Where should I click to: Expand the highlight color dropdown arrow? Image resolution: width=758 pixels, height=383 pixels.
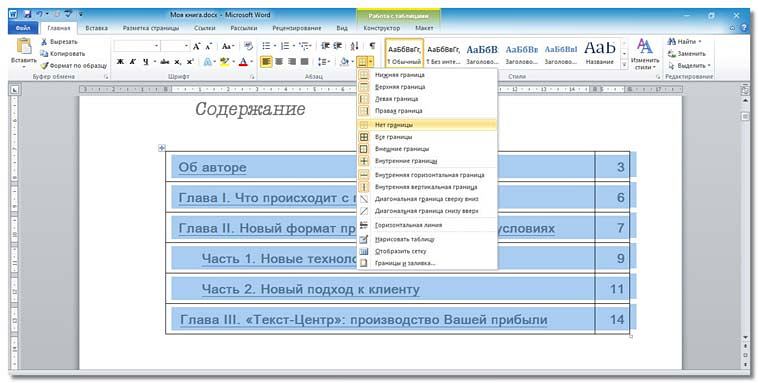click(x=233, y=62)
